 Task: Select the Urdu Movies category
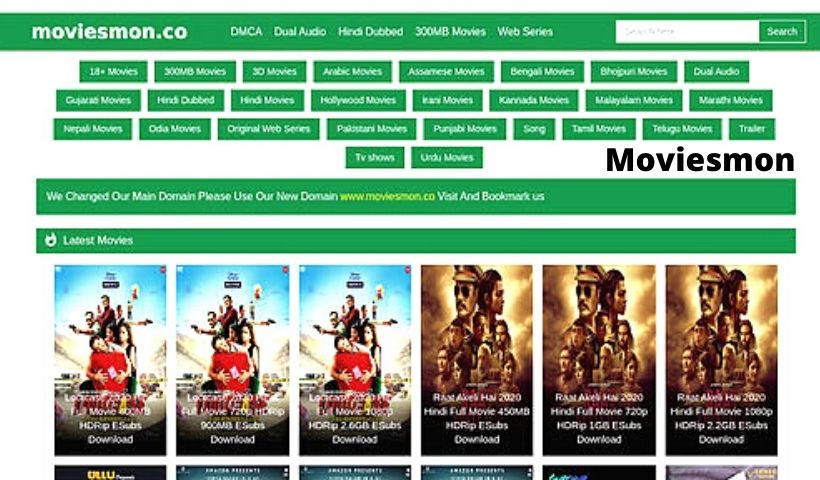pyautogui.click(x=447, y=157)
